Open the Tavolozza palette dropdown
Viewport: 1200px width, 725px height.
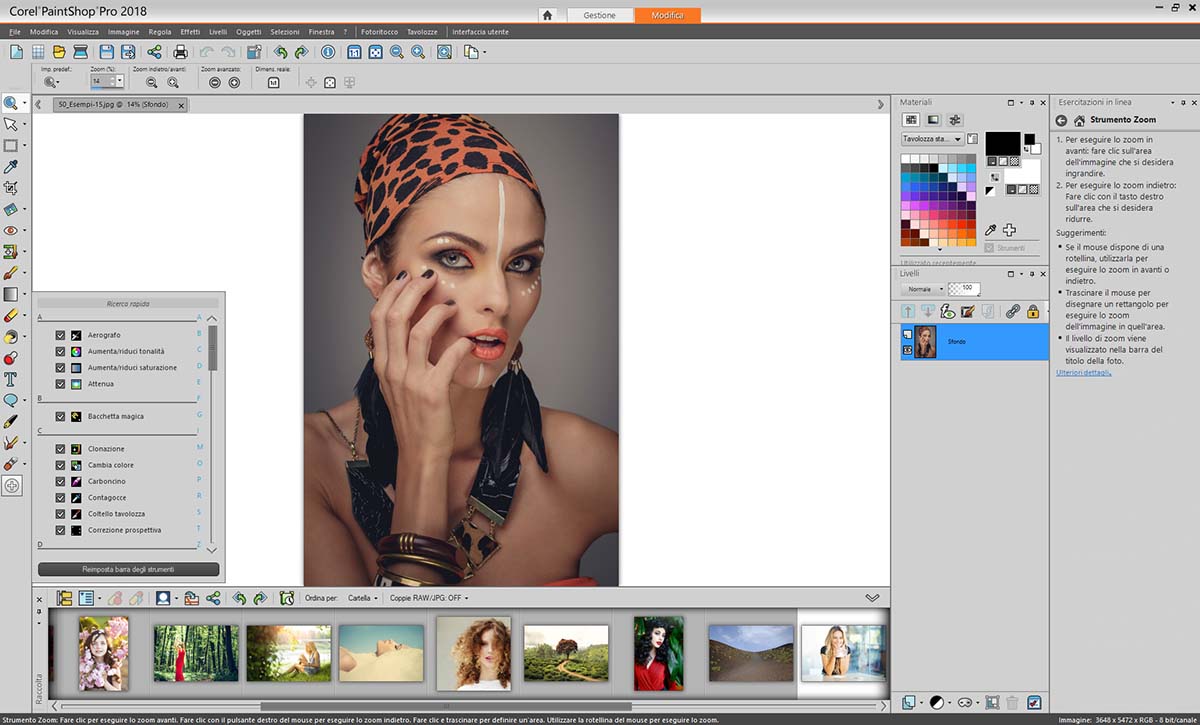click(x=932, y=139)
